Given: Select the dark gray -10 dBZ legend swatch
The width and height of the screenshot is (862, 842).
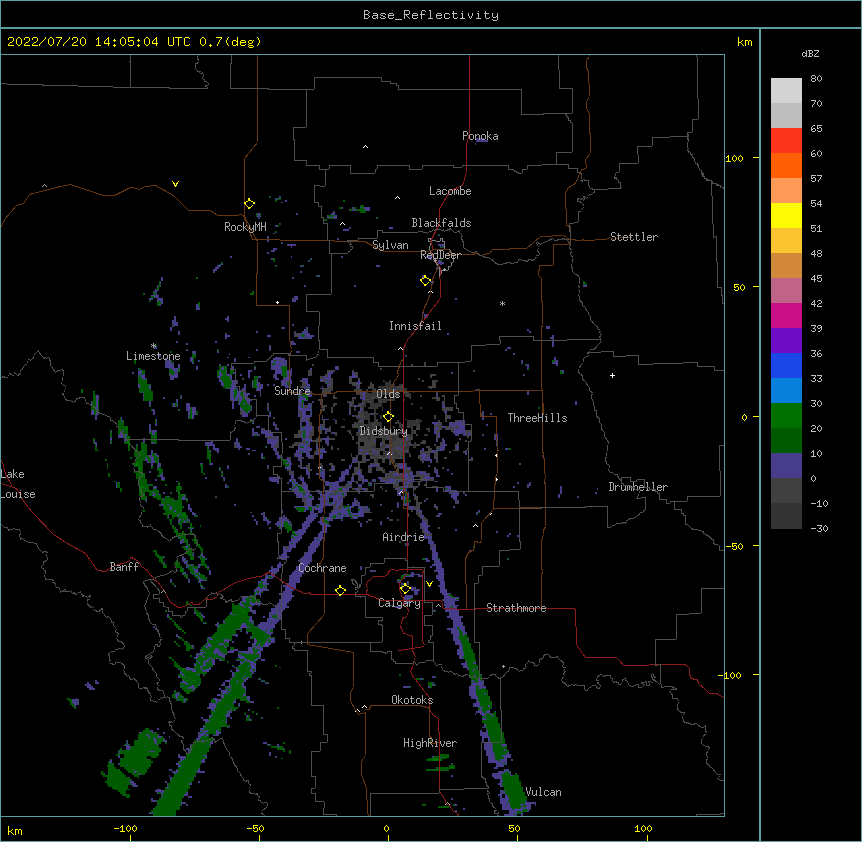Looking at the screenshot, I should coord(786,516).
